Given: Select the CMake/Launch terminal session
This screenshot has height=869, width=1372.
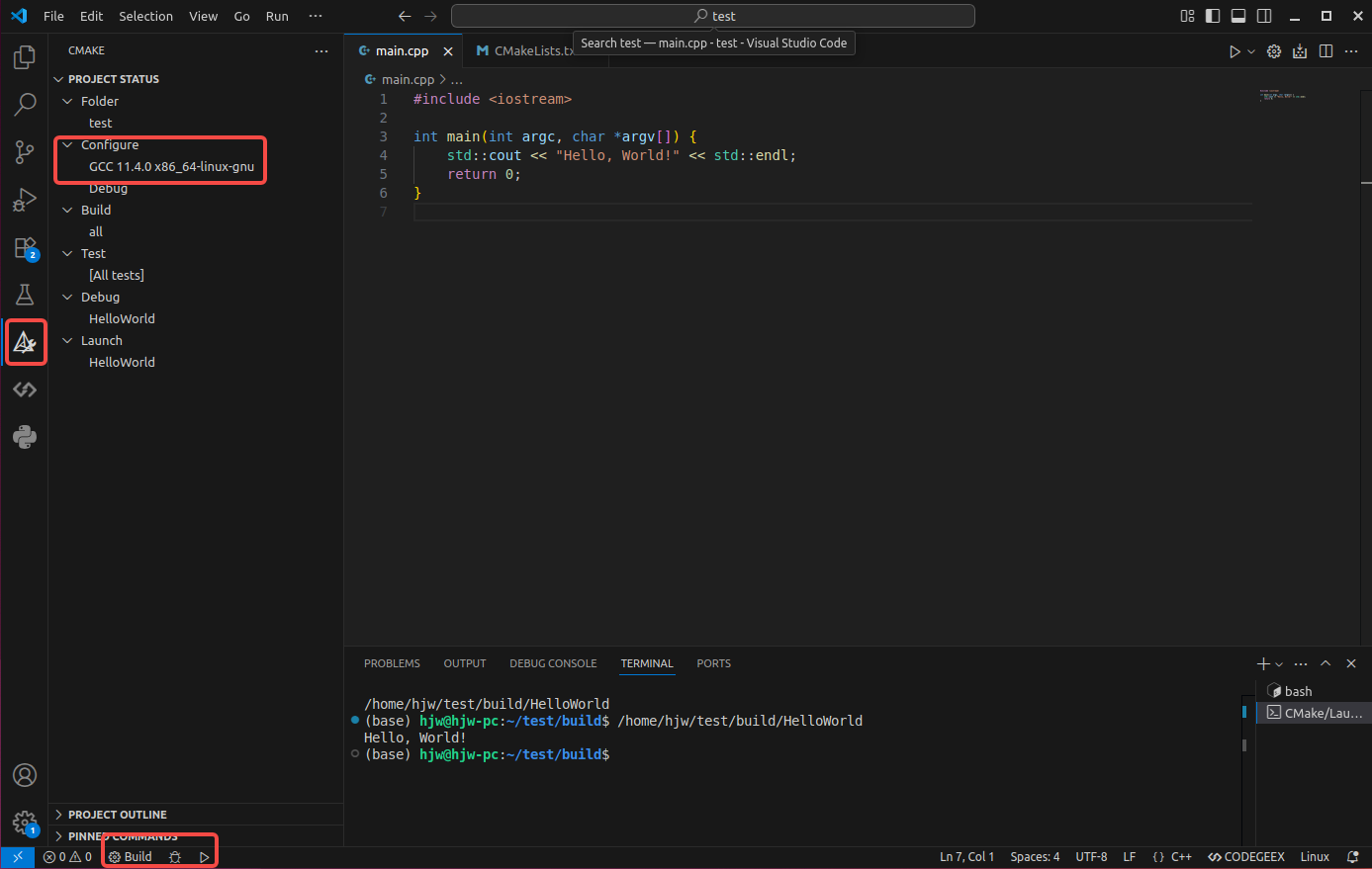Looking at the screenshot, I should pyautogui.click(x=1316, y=713).
